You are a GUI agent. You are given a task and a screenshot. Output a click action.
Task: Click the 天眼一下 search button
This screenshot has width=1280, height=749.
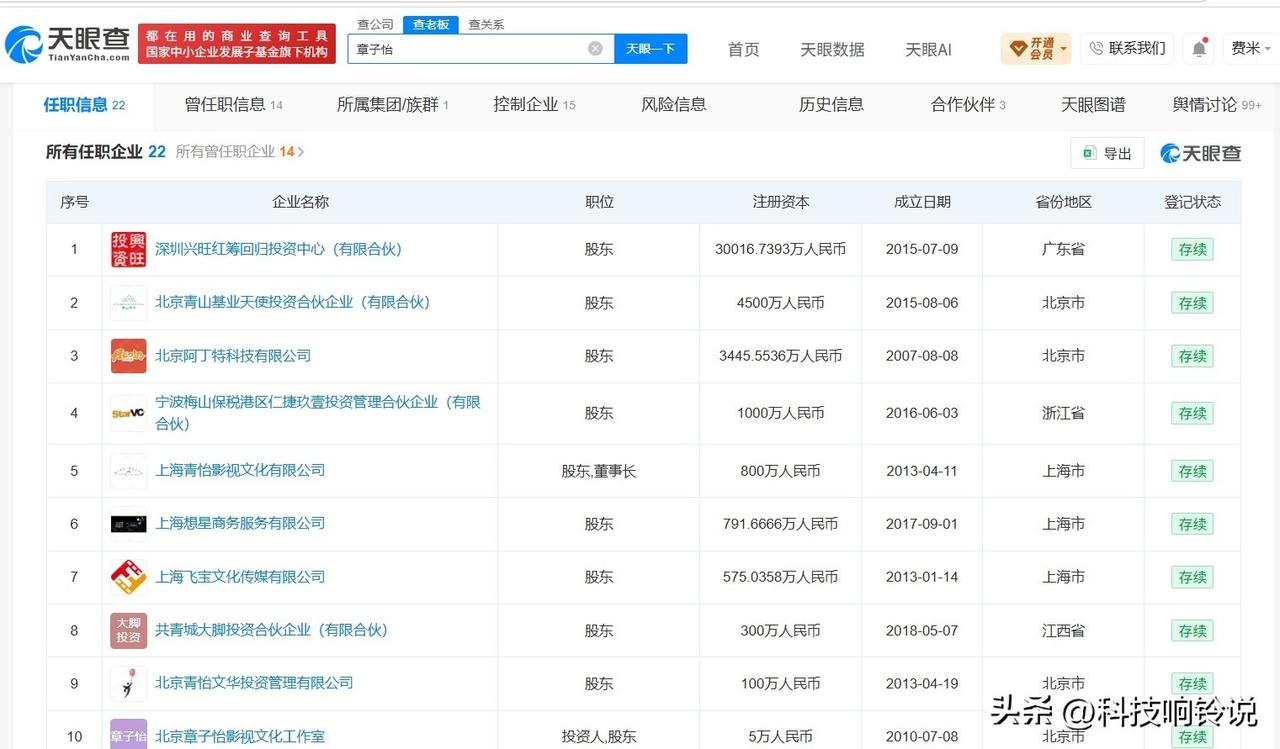(650, 48)
